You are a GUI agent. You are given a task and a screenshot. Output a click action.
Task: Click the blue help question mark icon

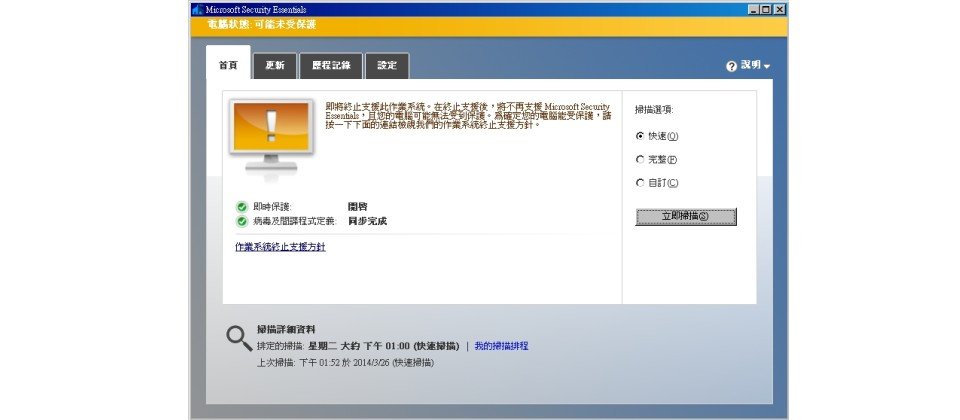tap(731, 66)
